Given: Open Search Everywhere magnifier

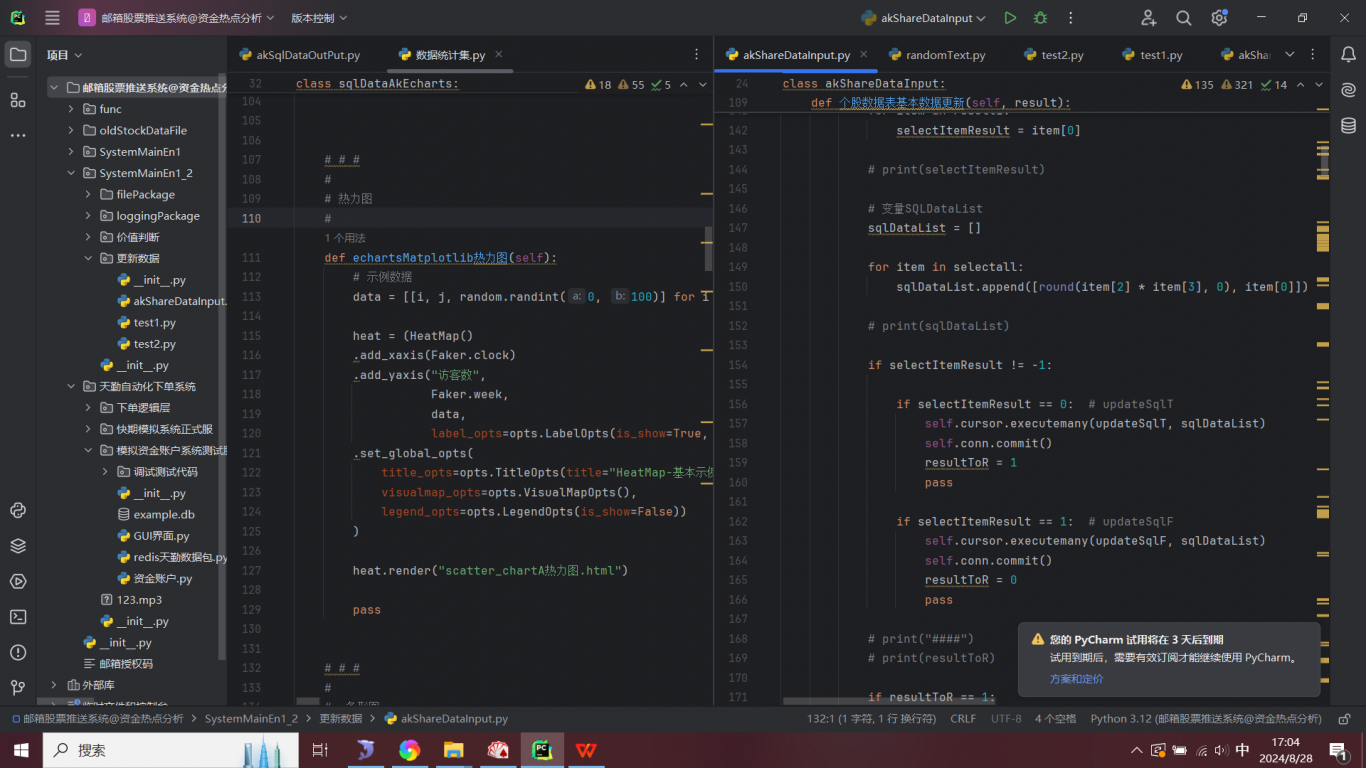Looking at the screenshot, I should tap(1184, 18).
